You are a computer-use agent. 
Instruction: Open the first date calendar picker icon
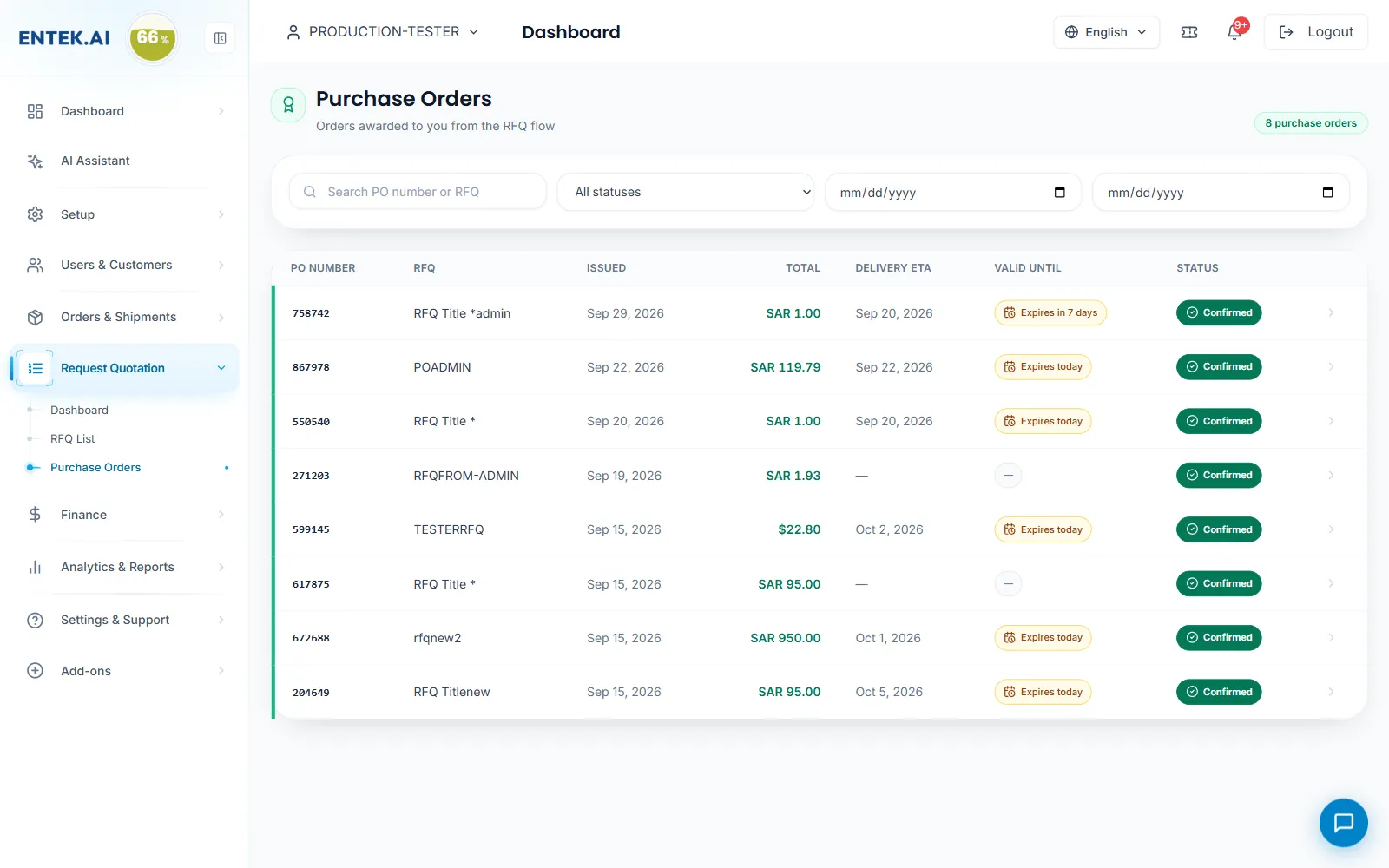1059,192
